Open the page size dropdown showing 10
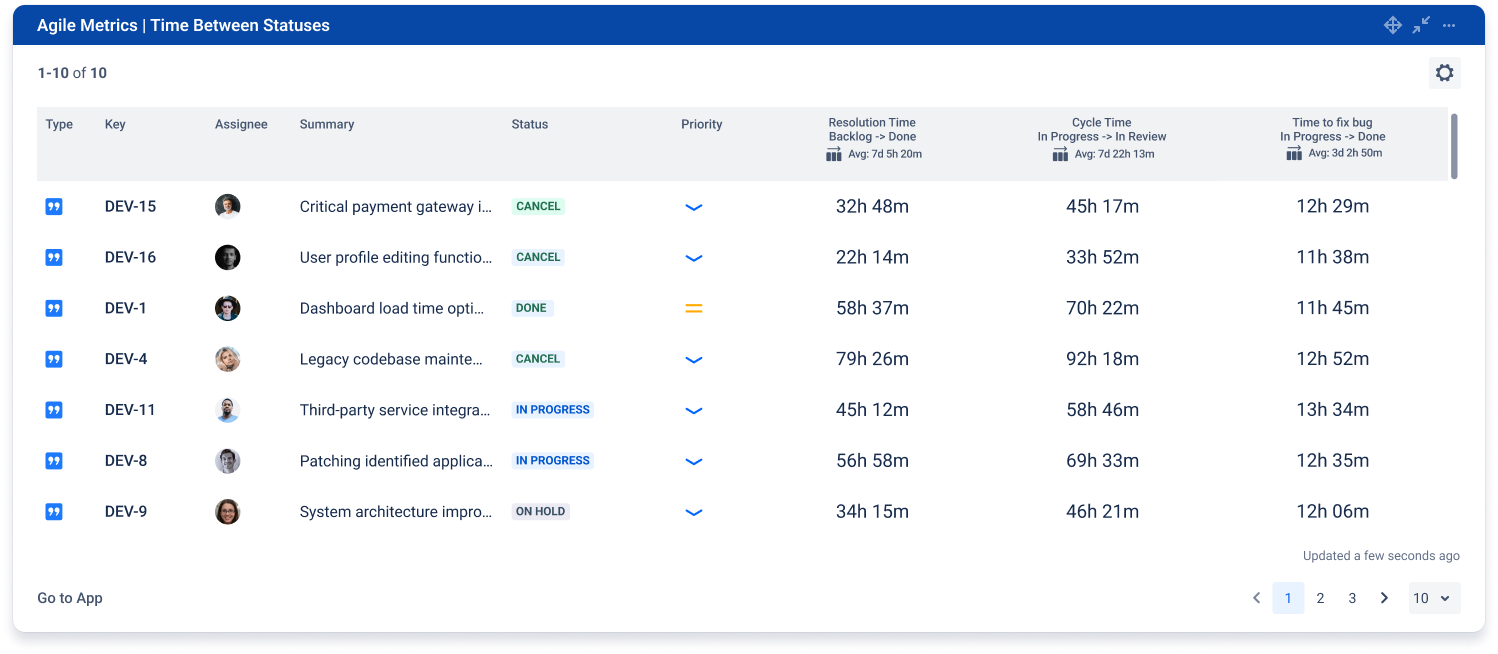 coord(1434,597)
